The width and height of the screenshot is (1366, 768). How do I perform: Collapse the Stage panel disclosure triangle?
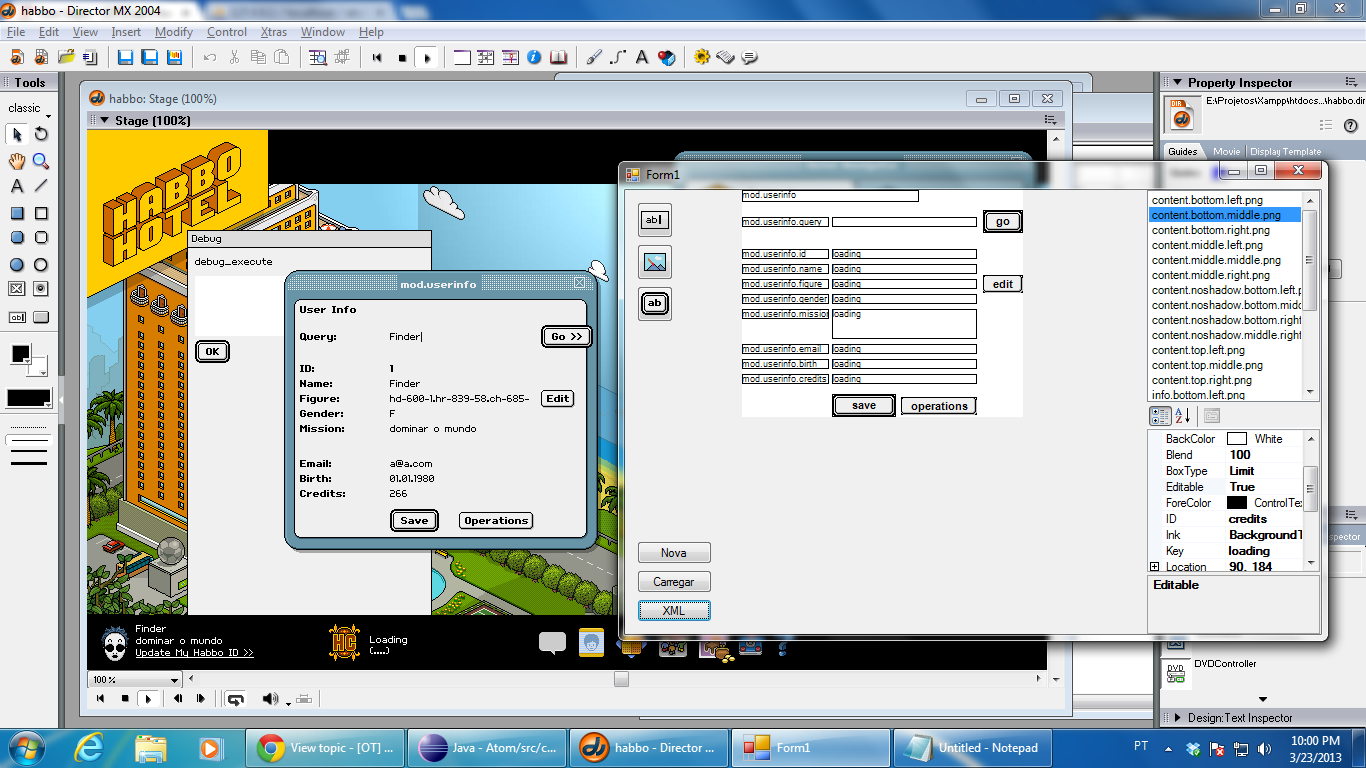click(x=104, y=120)
